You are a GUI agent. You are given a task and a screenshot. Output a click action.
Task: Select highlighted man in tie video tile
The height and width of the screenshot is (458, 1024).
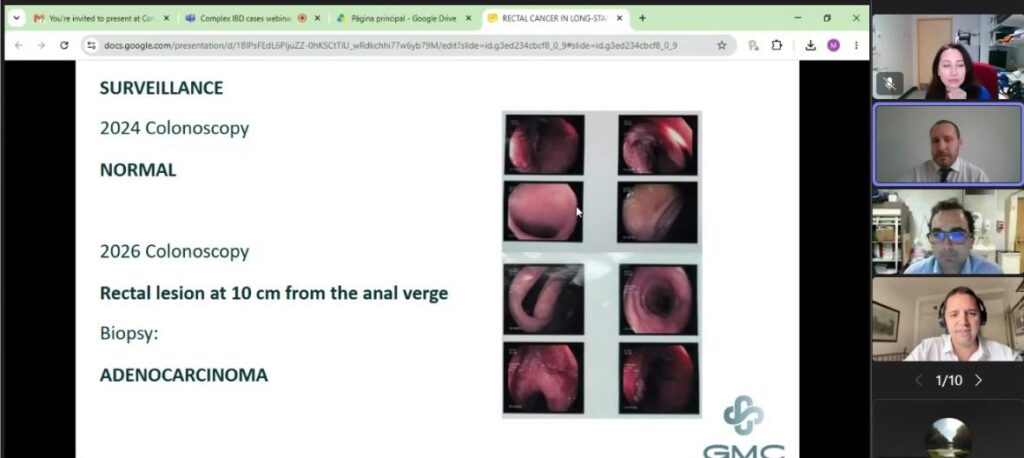pyautogui.click(x=948, y=144)
